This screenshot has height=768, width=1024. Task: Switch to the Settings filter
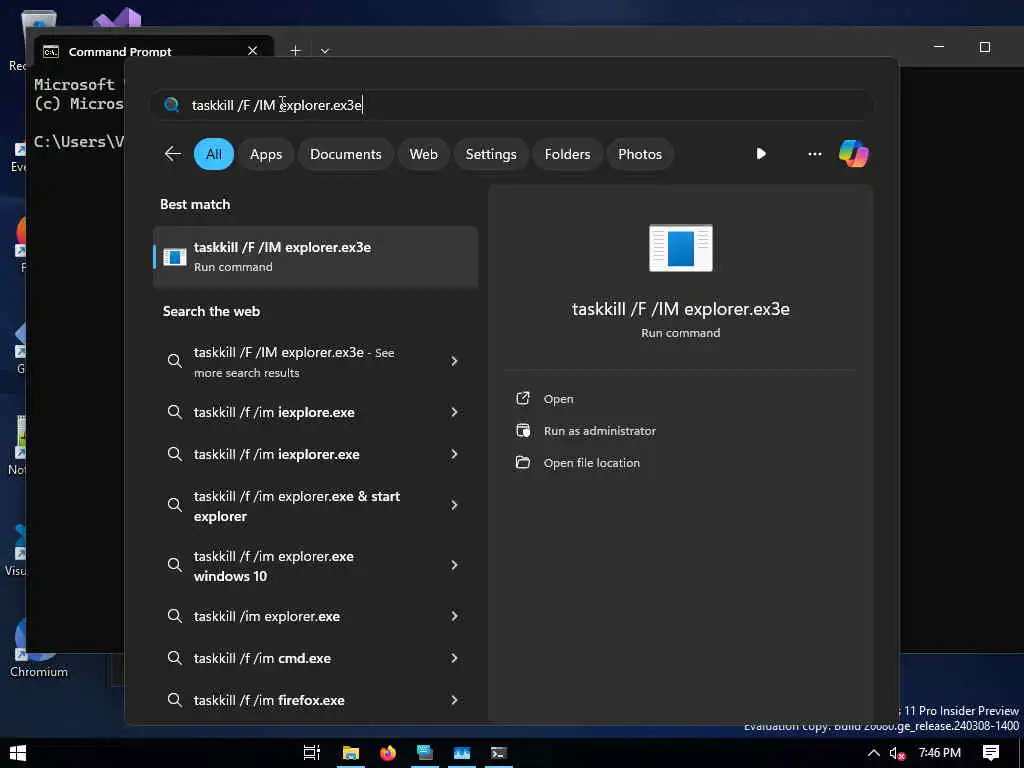[x=490, y=154]
